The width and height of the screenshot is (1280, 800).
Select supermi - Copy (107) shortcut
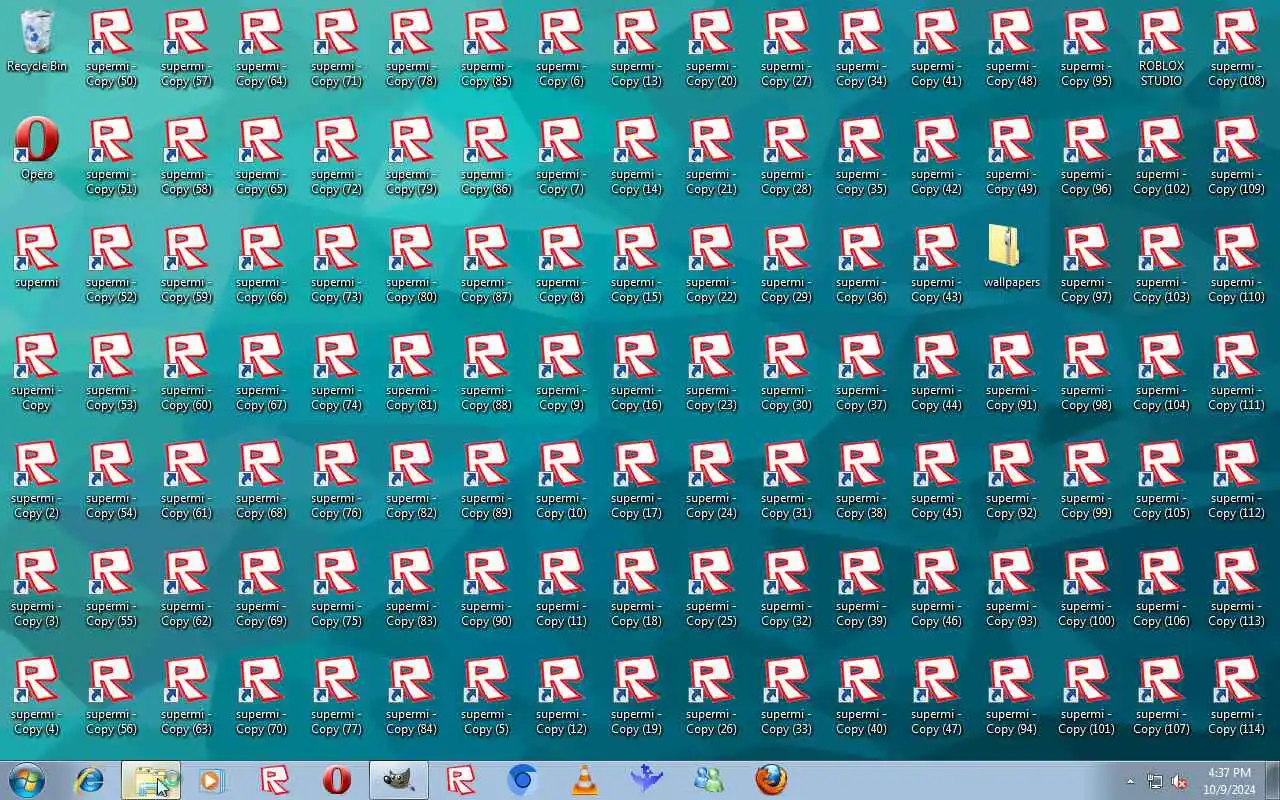pos(1162,696)
